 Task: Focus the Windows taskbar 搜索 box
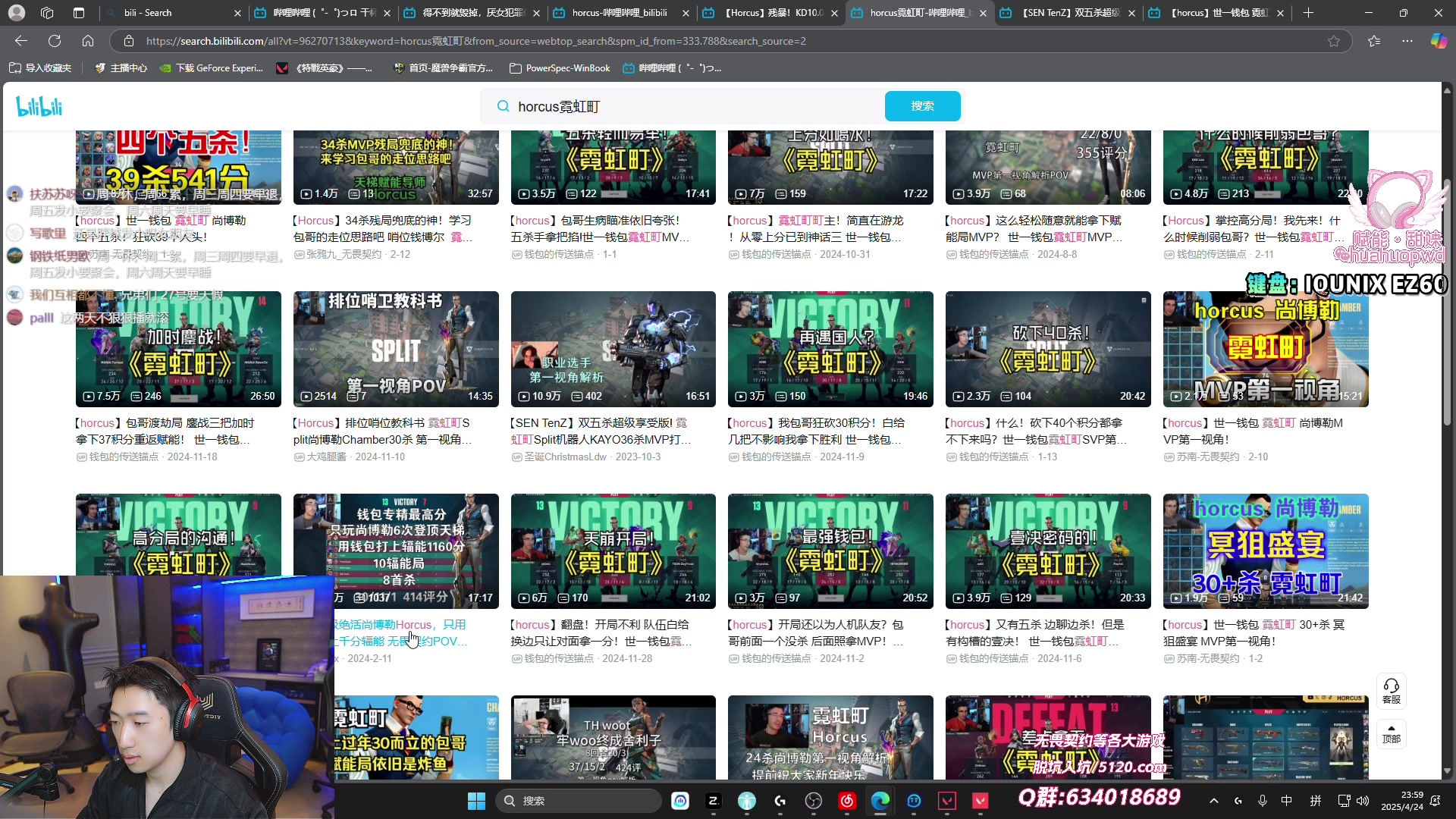(x=579, y=801)
